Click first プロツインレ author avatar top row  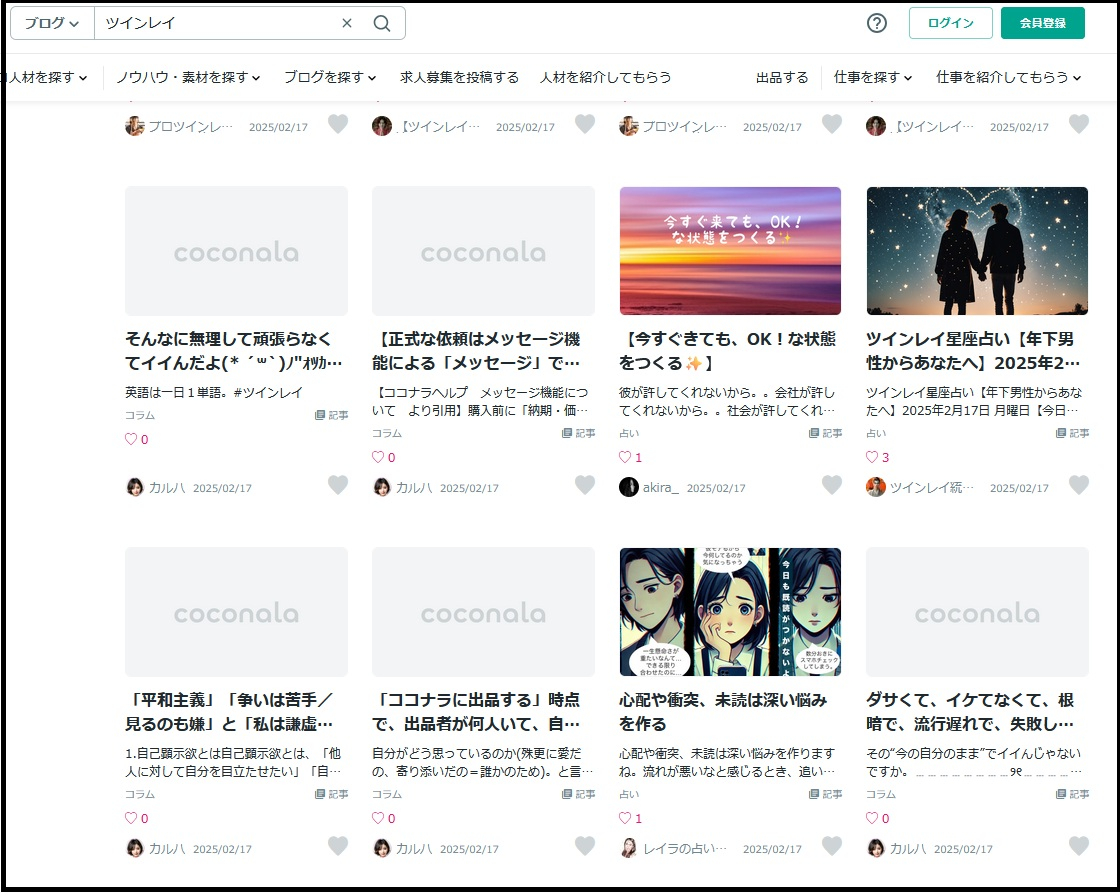[135, 126]
